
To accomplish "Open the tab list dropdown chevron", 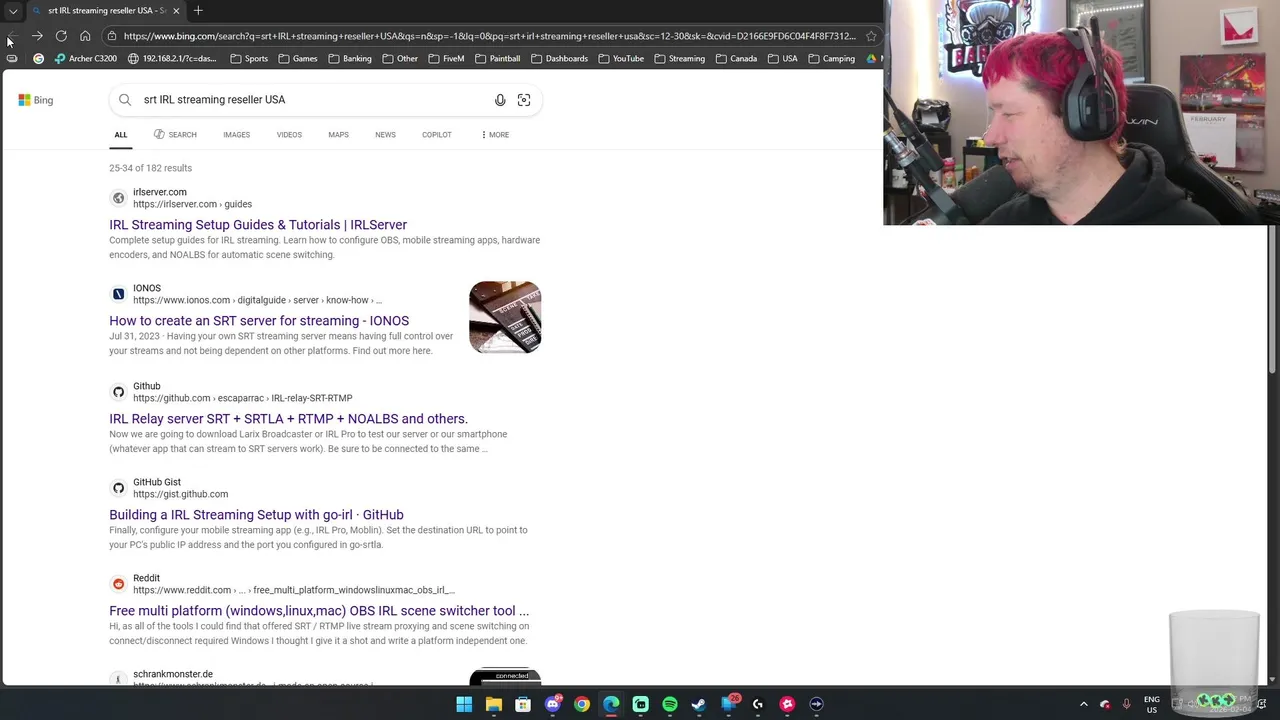I will pos(13,11).
